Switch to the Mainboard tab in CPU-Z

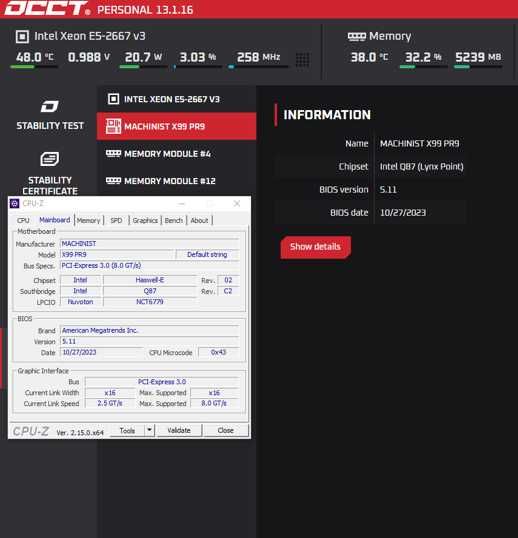pos(55,220)
